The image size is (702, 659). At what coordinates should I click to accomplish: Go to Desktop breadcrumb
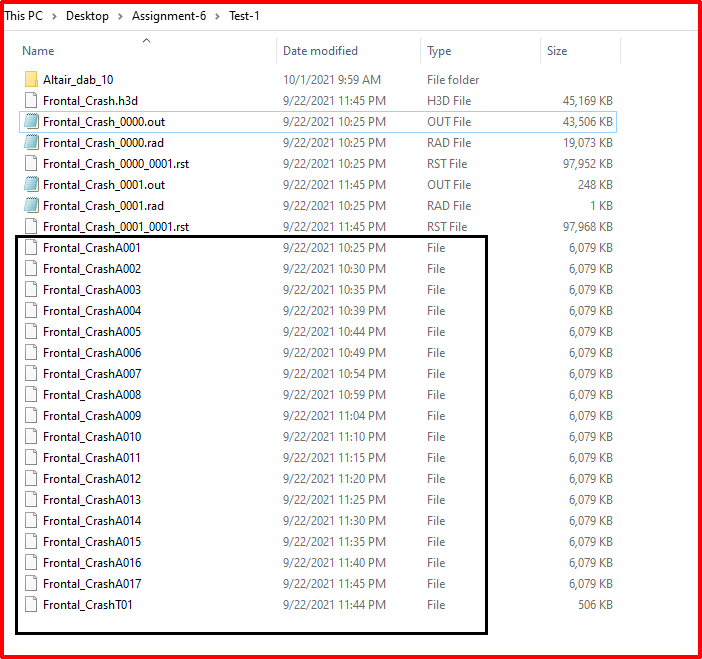point(87,16)
